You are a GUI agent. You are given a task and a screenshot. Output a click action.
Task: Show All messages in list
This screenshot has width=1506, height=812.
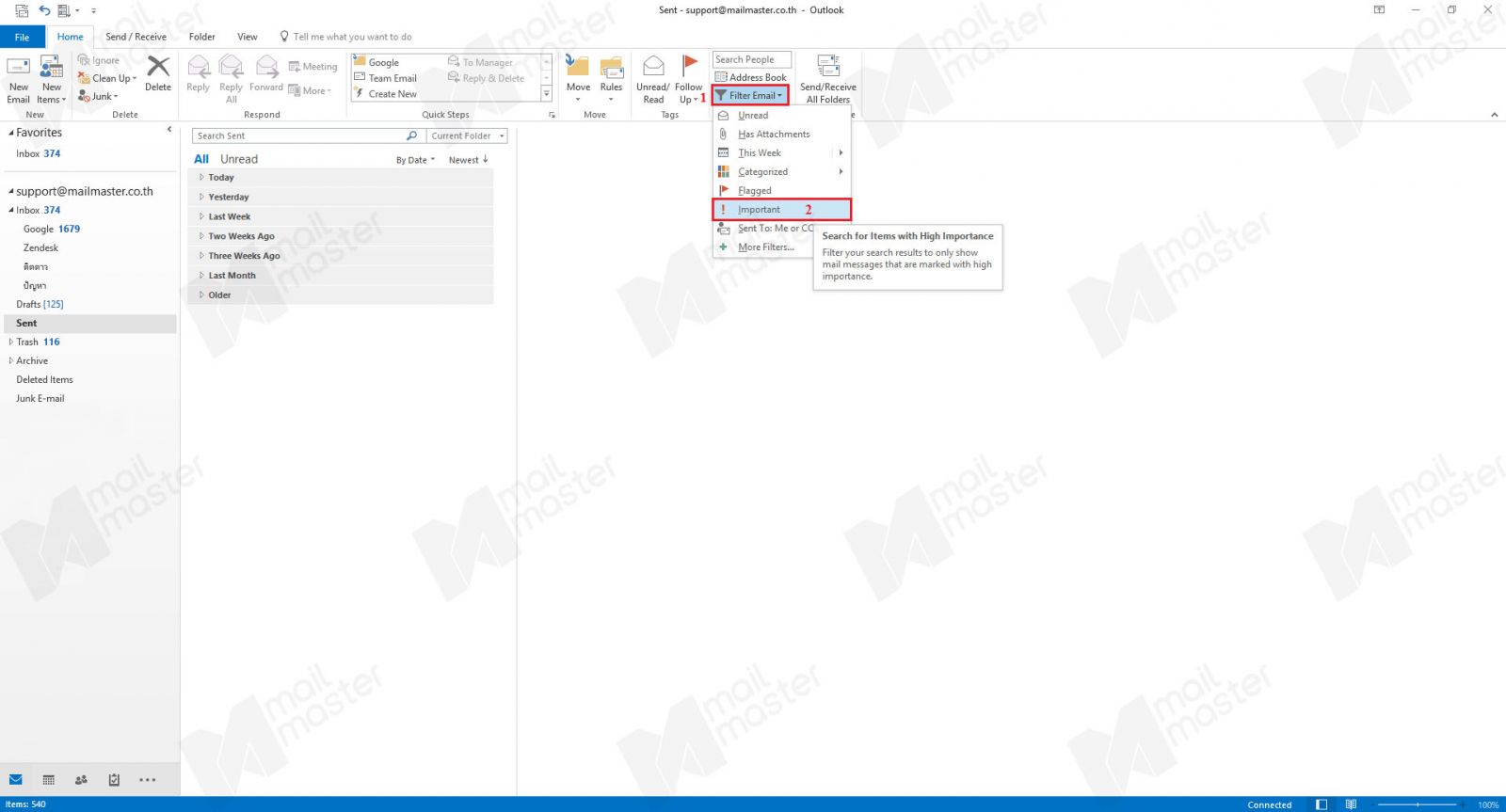pyautogui.click(x=201, y=159)
